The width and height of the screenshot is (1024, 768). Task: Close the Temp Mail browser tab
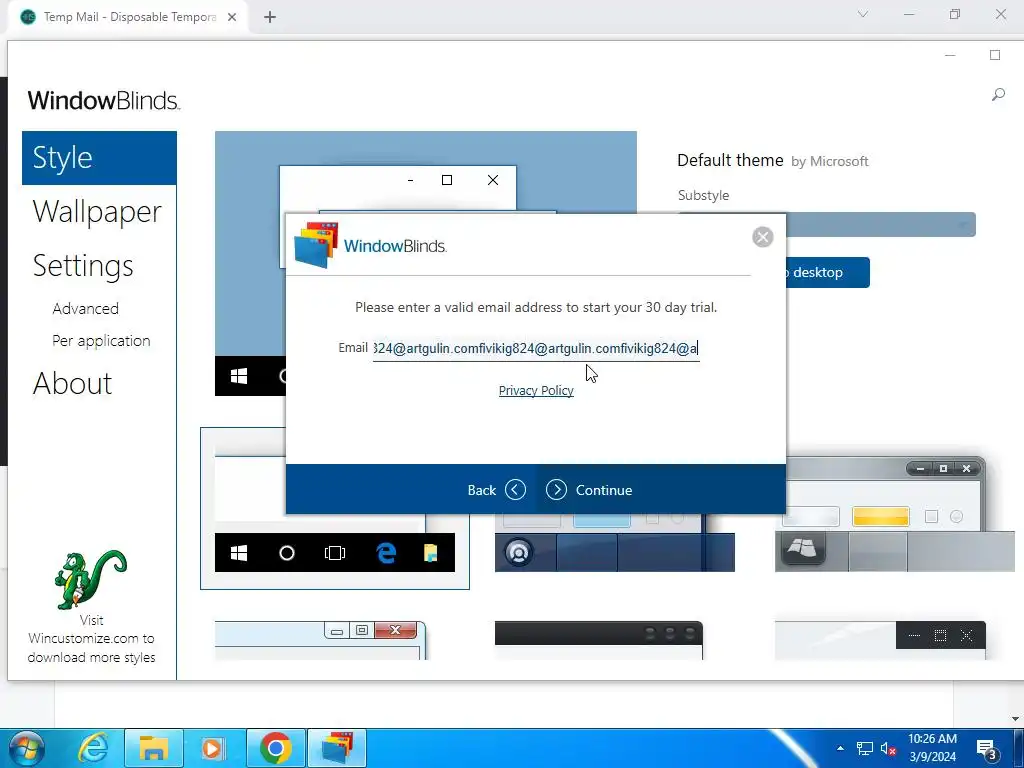pyautogui.click(x=232, y=17)
